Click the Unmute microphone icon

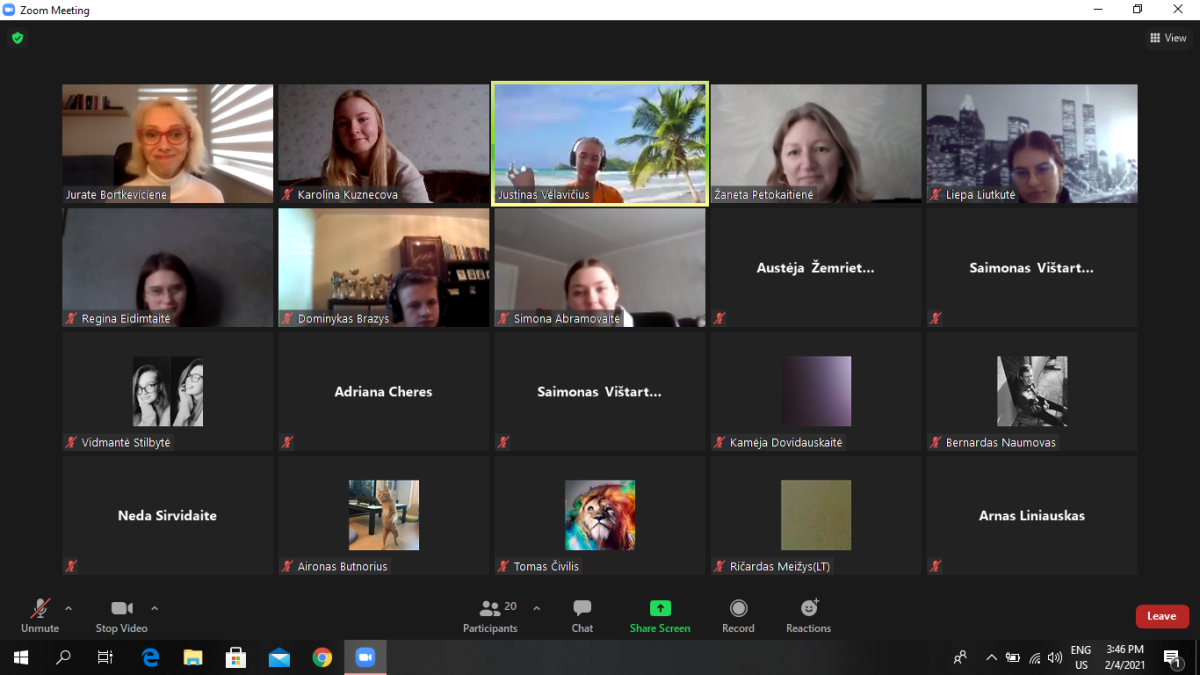(x=40, y=608)
